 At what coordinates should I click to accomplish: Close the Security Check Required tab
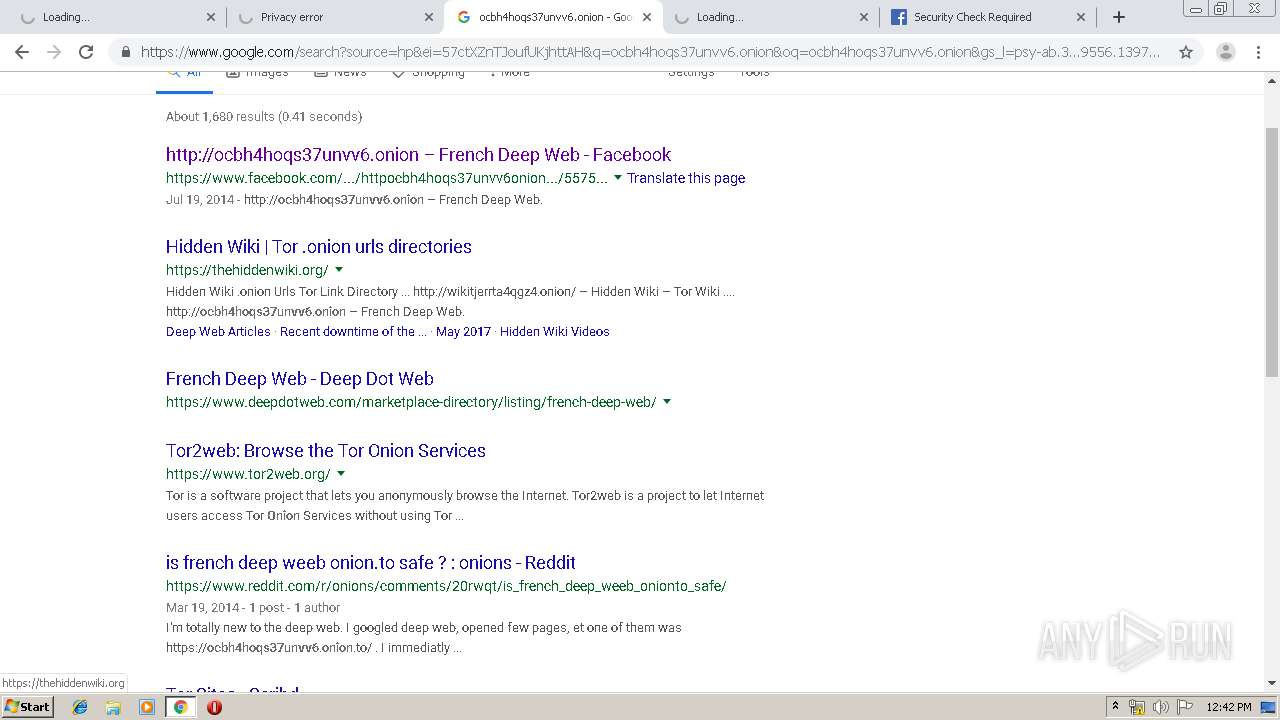coord(1081,17)
